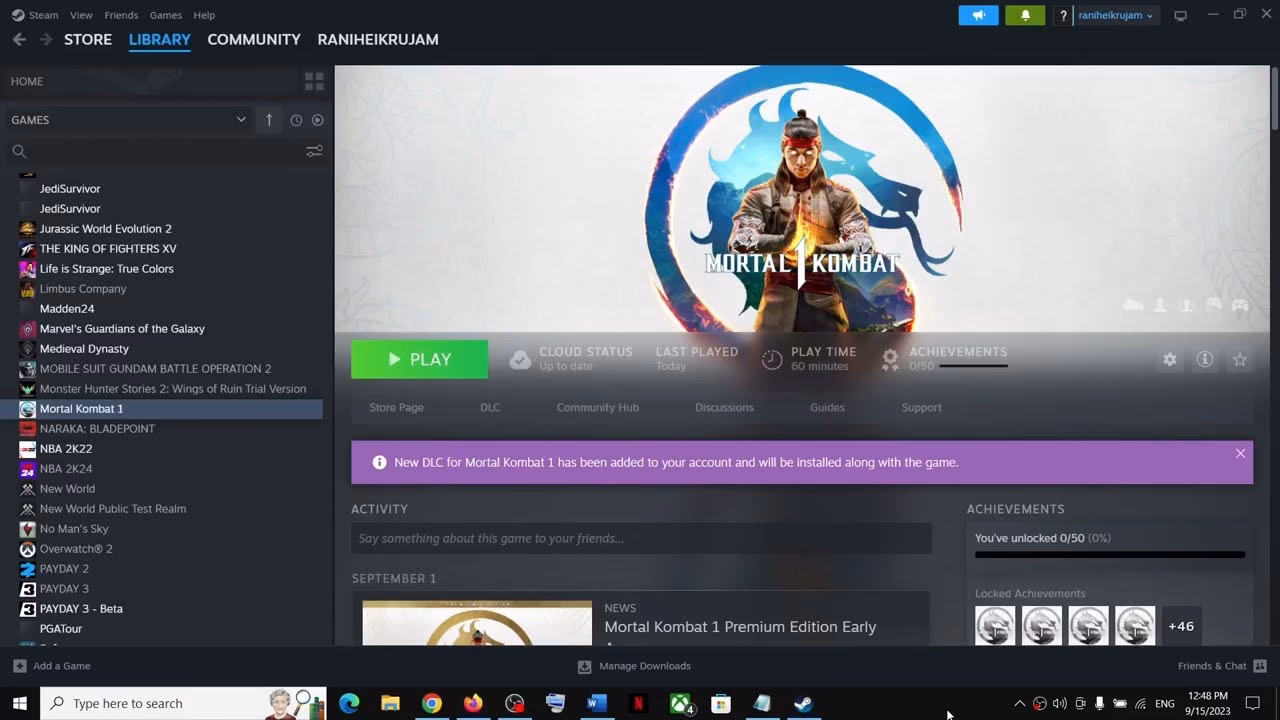Open Friends & Chat icon
The image size is (1280, 720).
(x=1260, y=666)
